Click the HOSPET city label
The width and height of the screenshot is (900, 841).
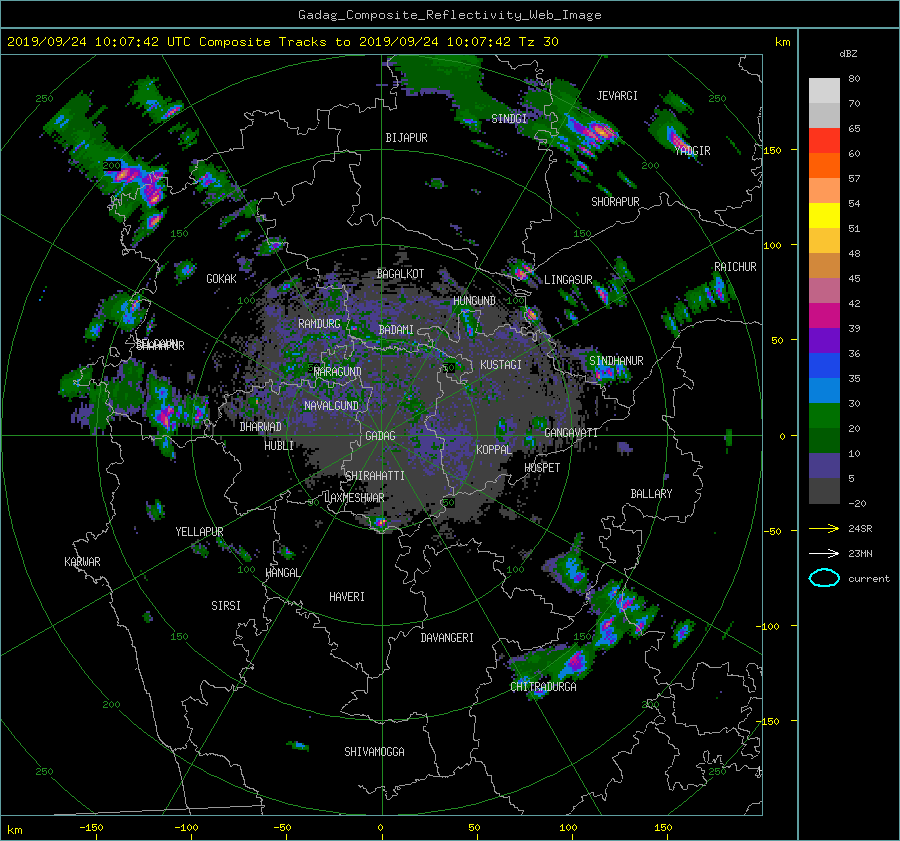[542, 468]
